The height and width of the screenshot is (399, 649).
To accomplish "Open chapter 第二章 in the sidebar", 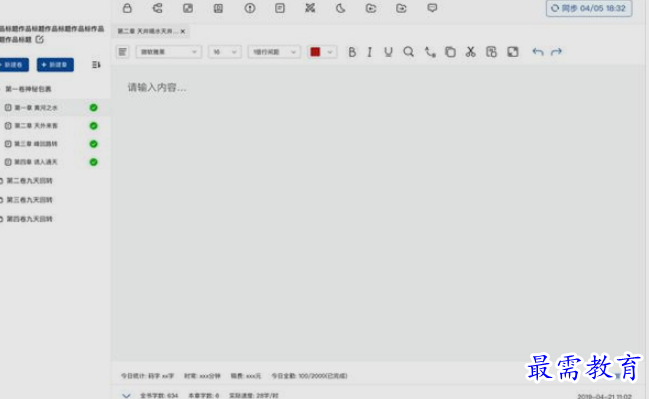I will 36,125.
